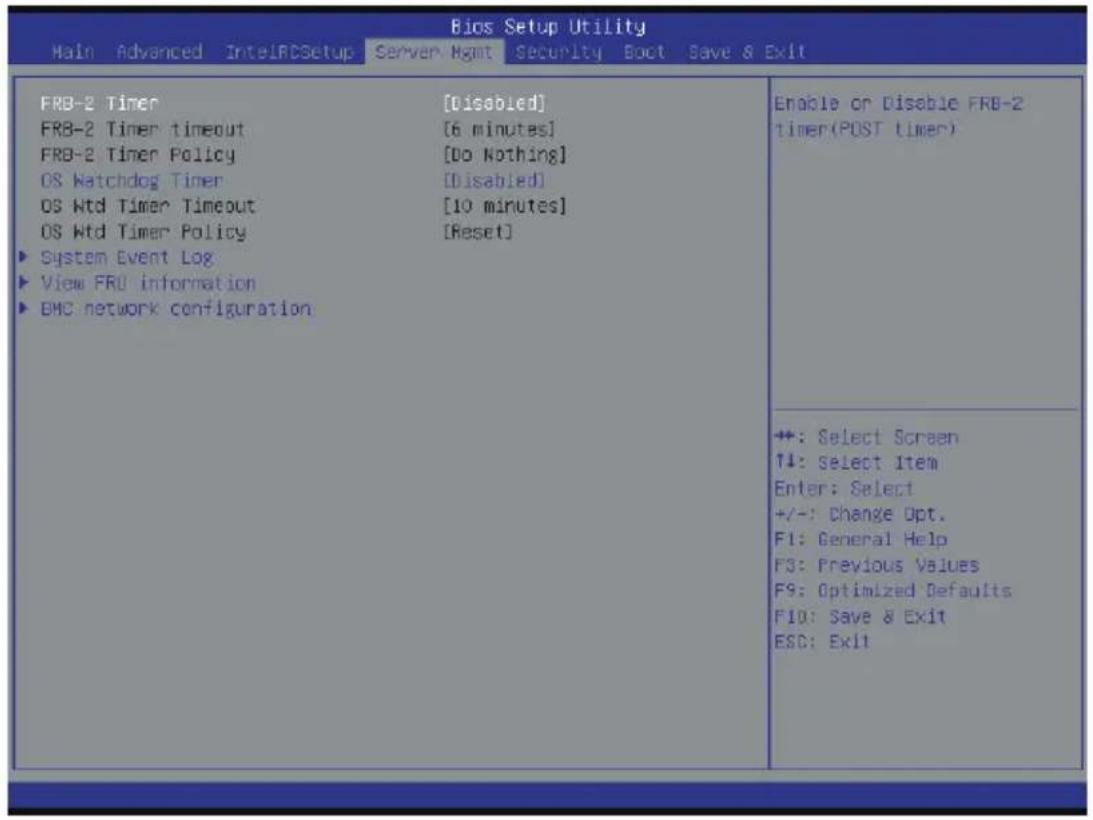The image size is (1093, 820).
Task: Change FRB-2 Timer [Disabled] value
Action: [494, 103]
